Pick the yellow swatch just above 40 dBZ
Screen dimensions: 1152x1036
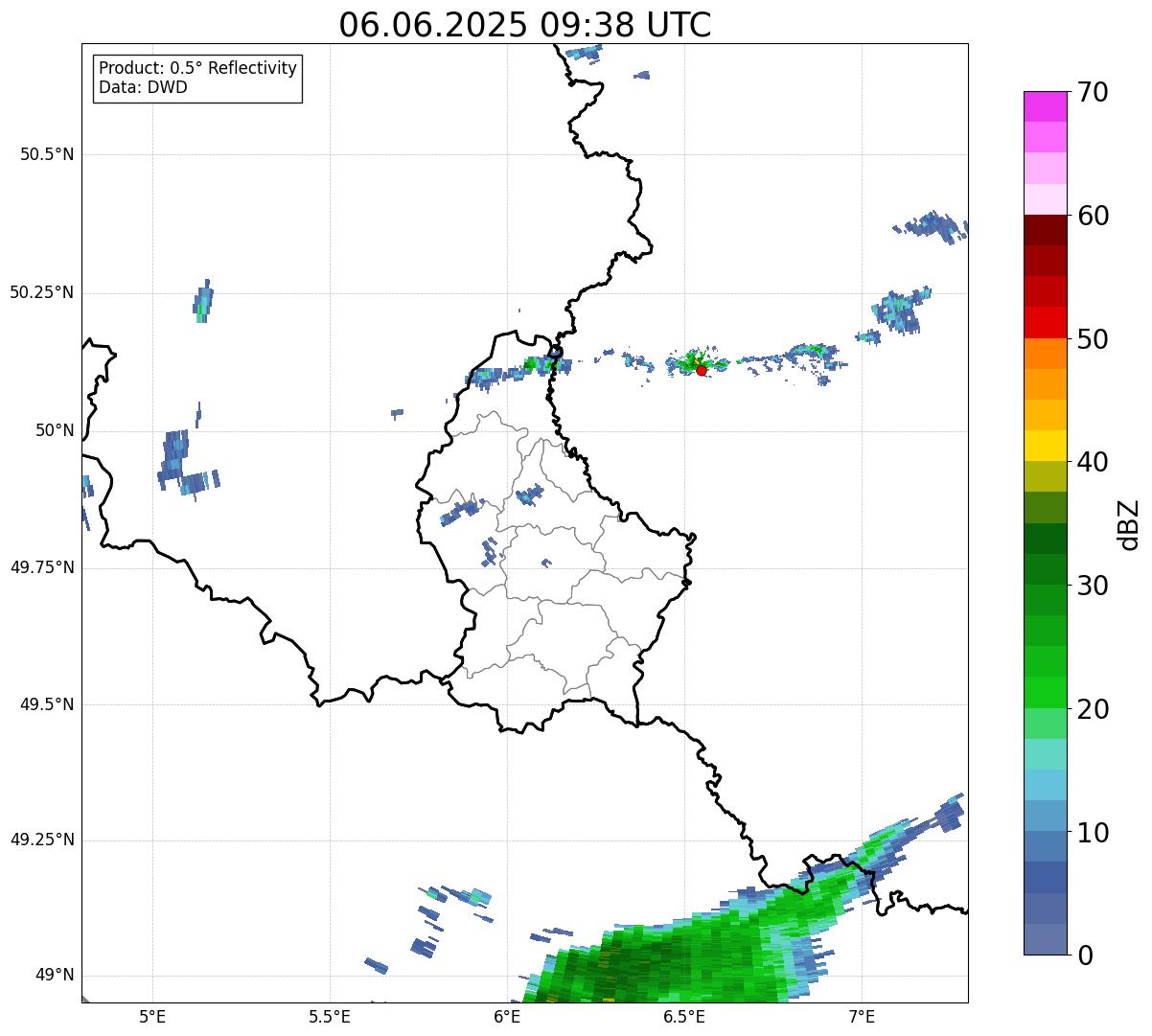click(x=1045, y=446)
